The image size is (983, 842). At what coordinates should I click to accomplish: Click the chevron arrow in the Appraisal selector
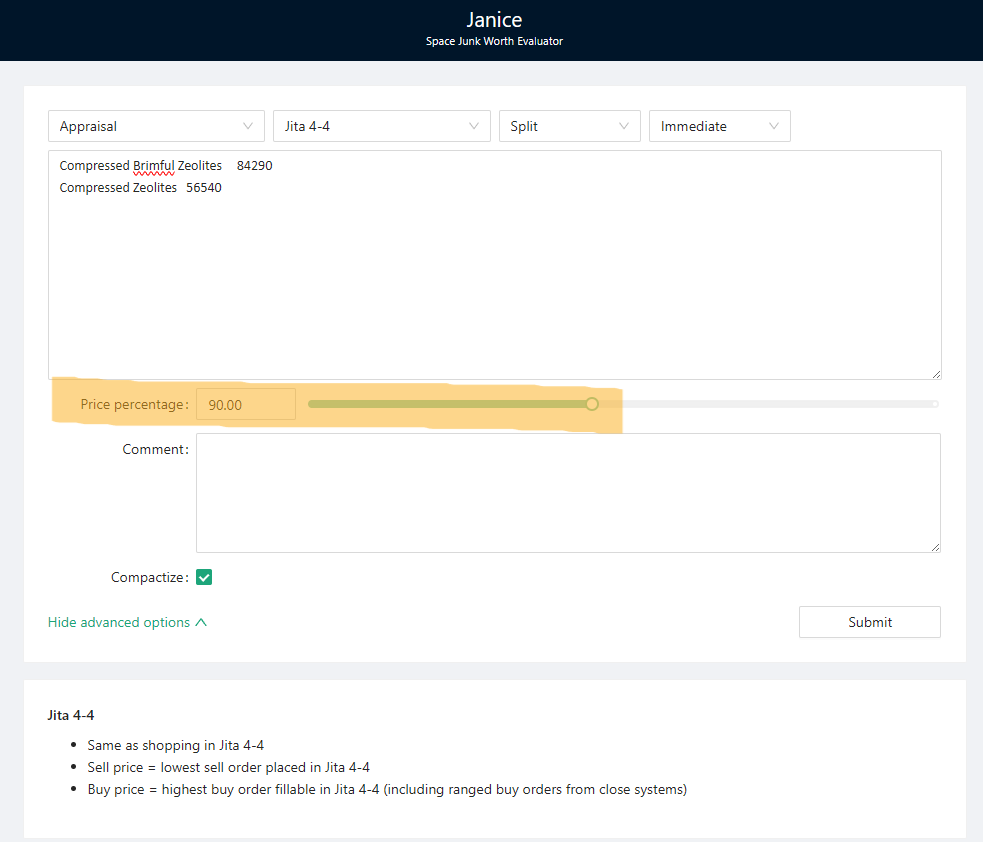tap(248, 126)
